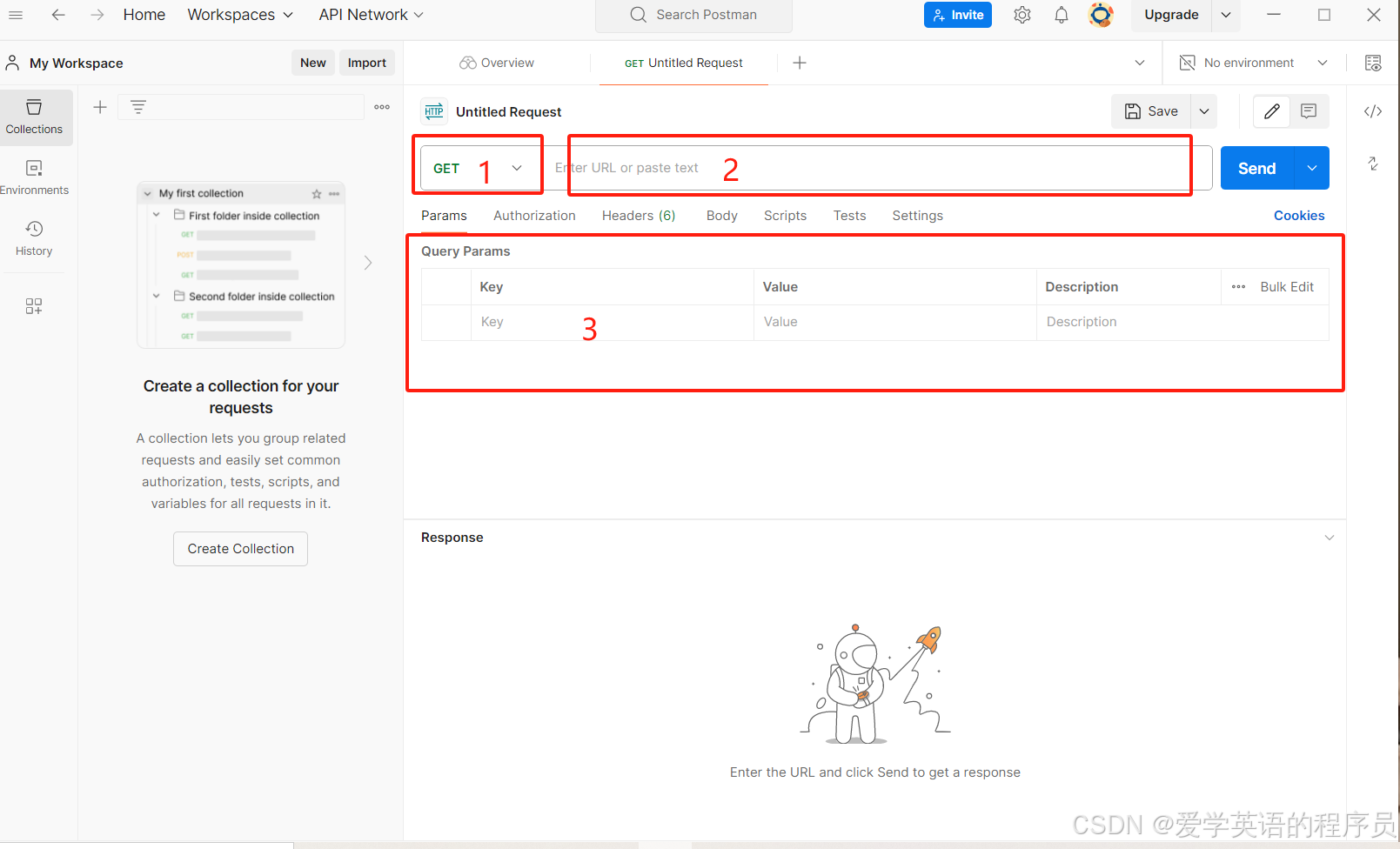The height and width of the screenshot is (849, 1400).
Task: Collapse Second folder inside collection
Action: click(x=157, y=296)
